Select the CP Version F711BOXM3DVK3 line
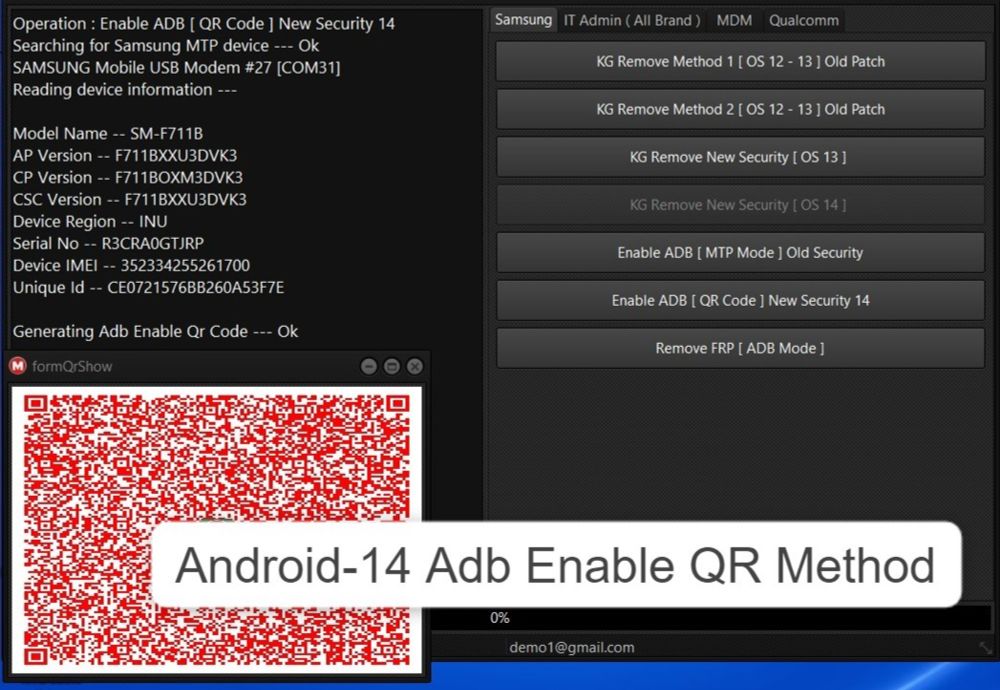Screen dimensions: 1000x690 [128, 177]
